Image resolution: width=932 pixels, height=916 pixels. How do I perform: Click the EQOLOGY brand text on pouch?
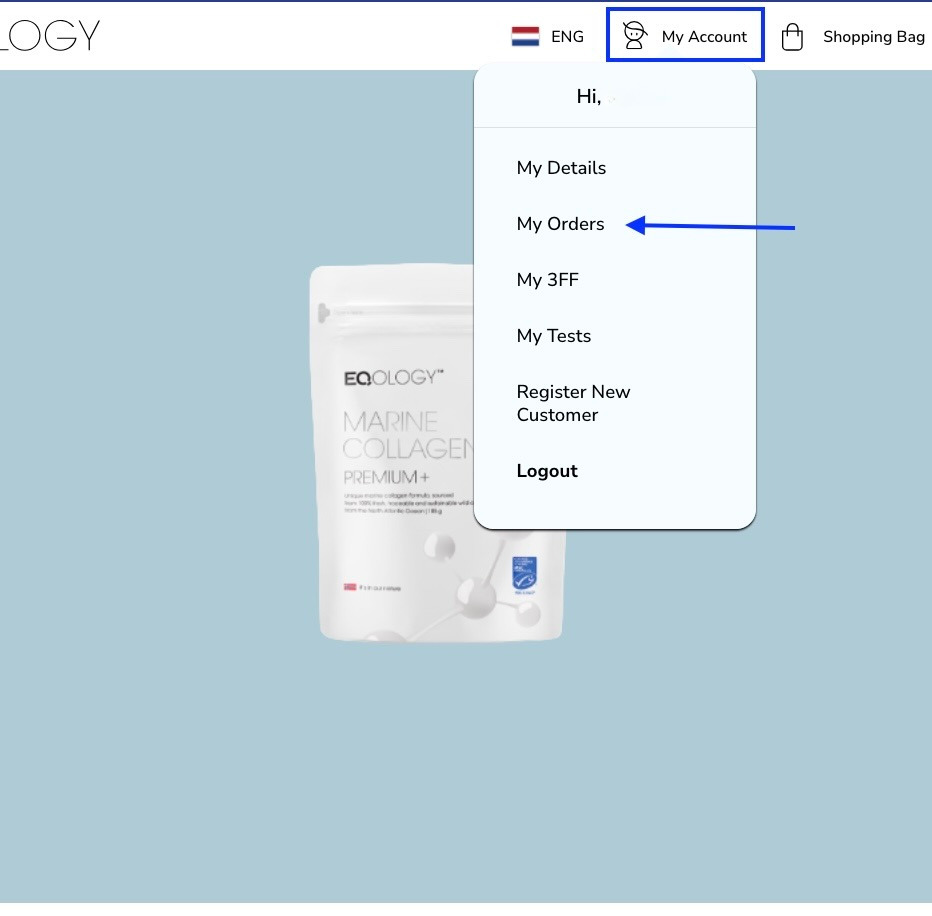point(393,378)
